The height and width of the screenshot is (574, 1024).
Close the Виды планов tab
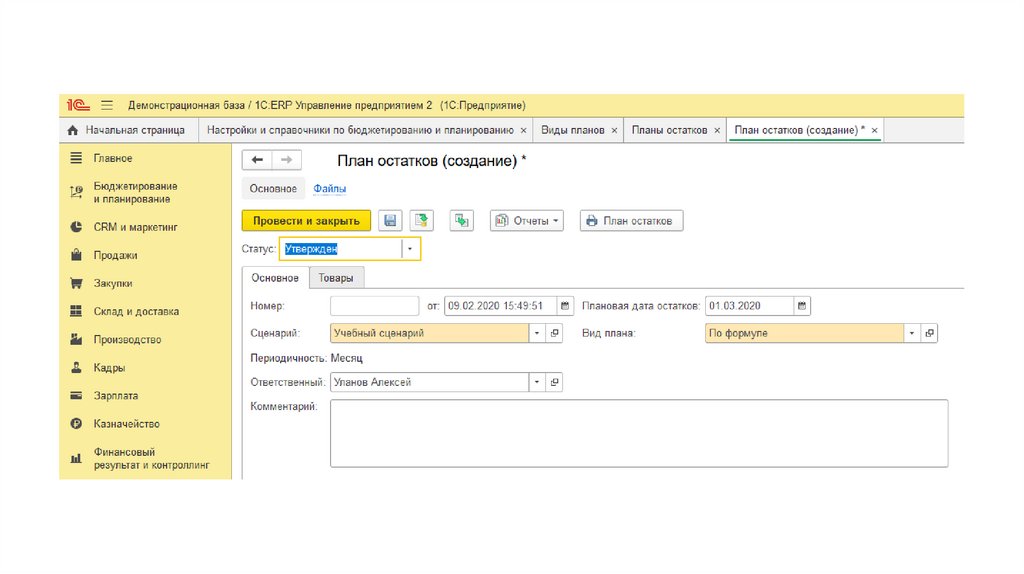613,131
